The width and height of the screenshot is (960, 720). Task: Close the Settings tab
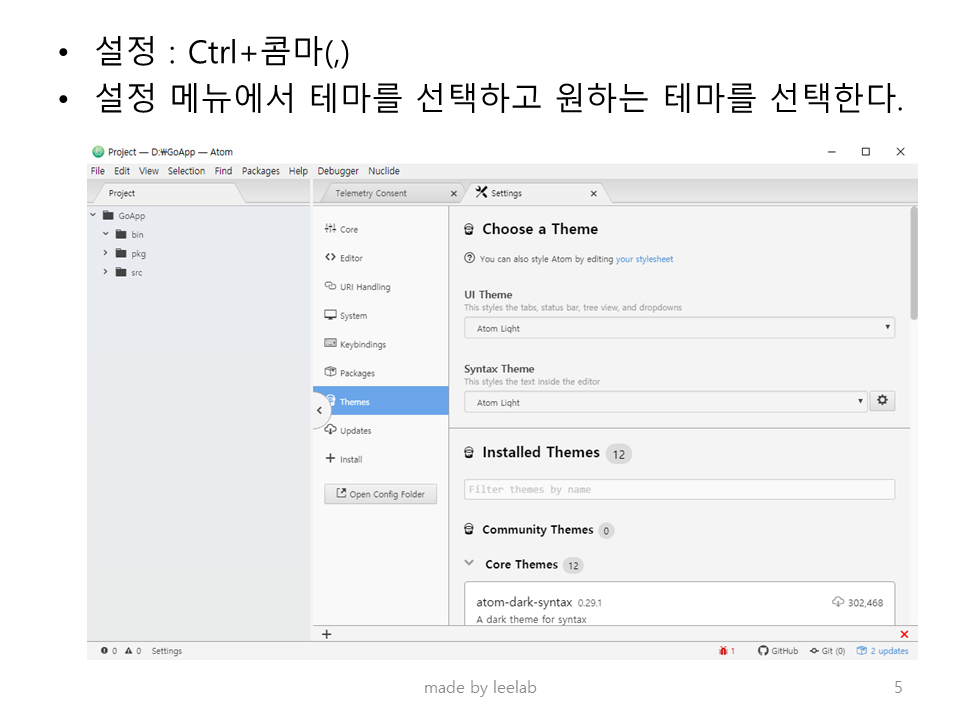coord(593,193)
